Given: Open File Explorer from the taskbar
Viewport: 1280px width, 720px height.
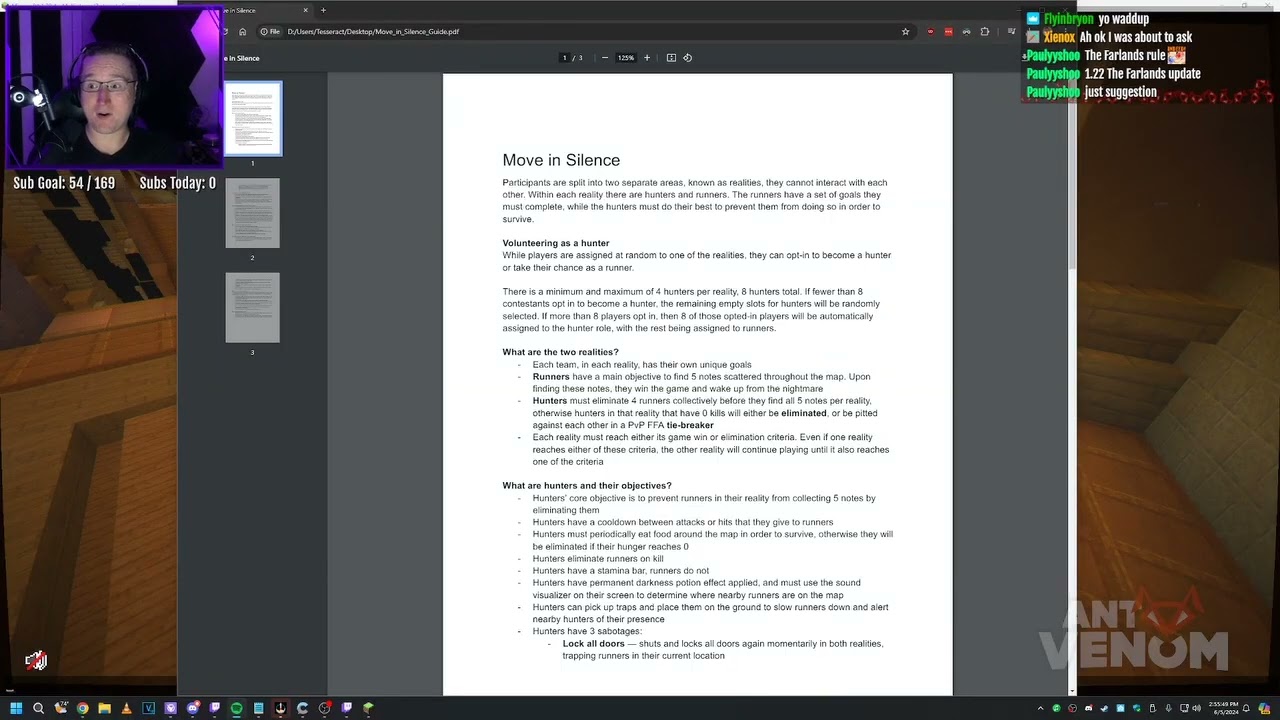Looking at the screenshot, I should (104, 708).
